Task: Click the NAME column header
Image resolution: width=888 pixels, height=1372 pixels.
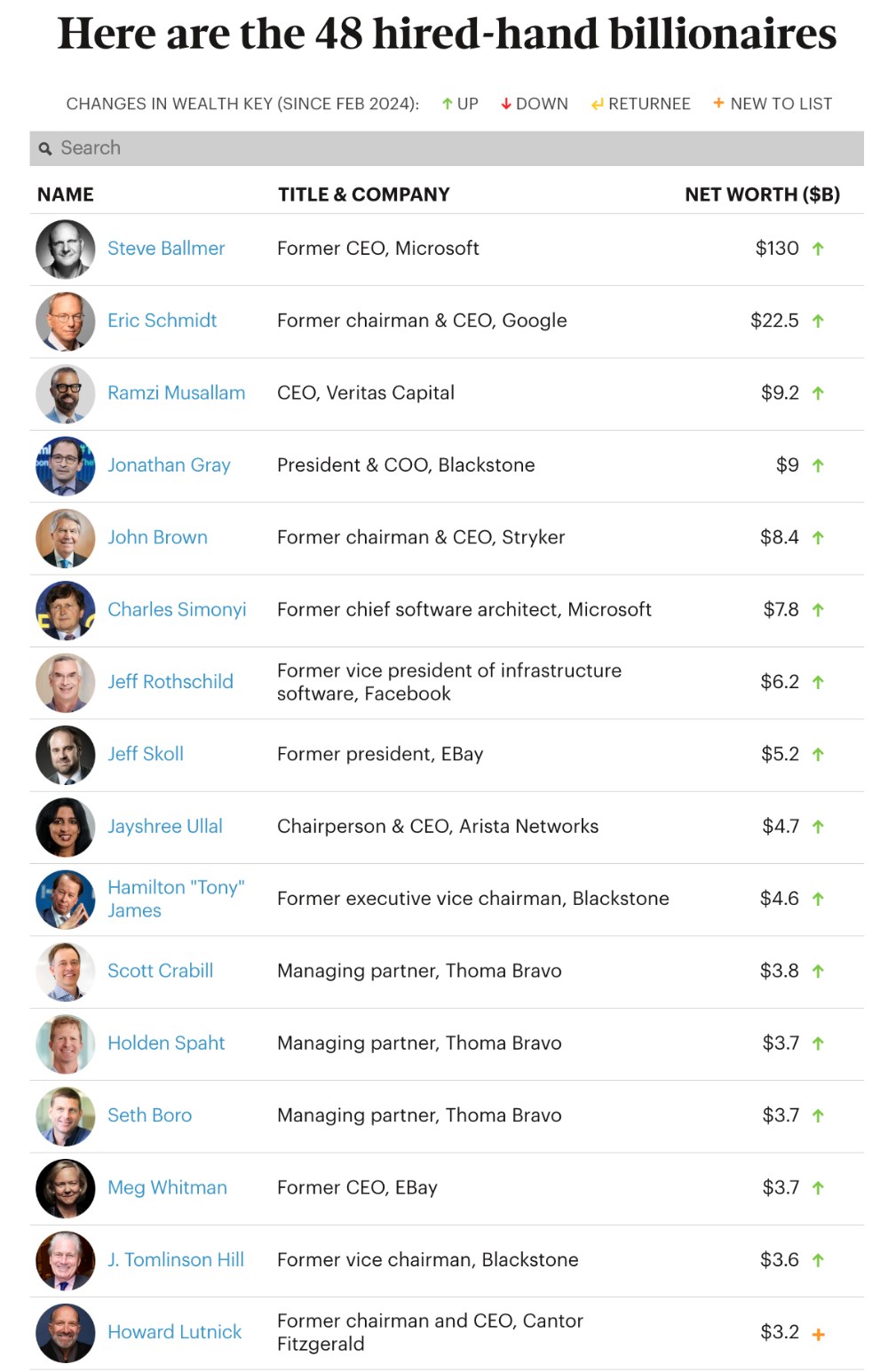Action: (66, 194)
